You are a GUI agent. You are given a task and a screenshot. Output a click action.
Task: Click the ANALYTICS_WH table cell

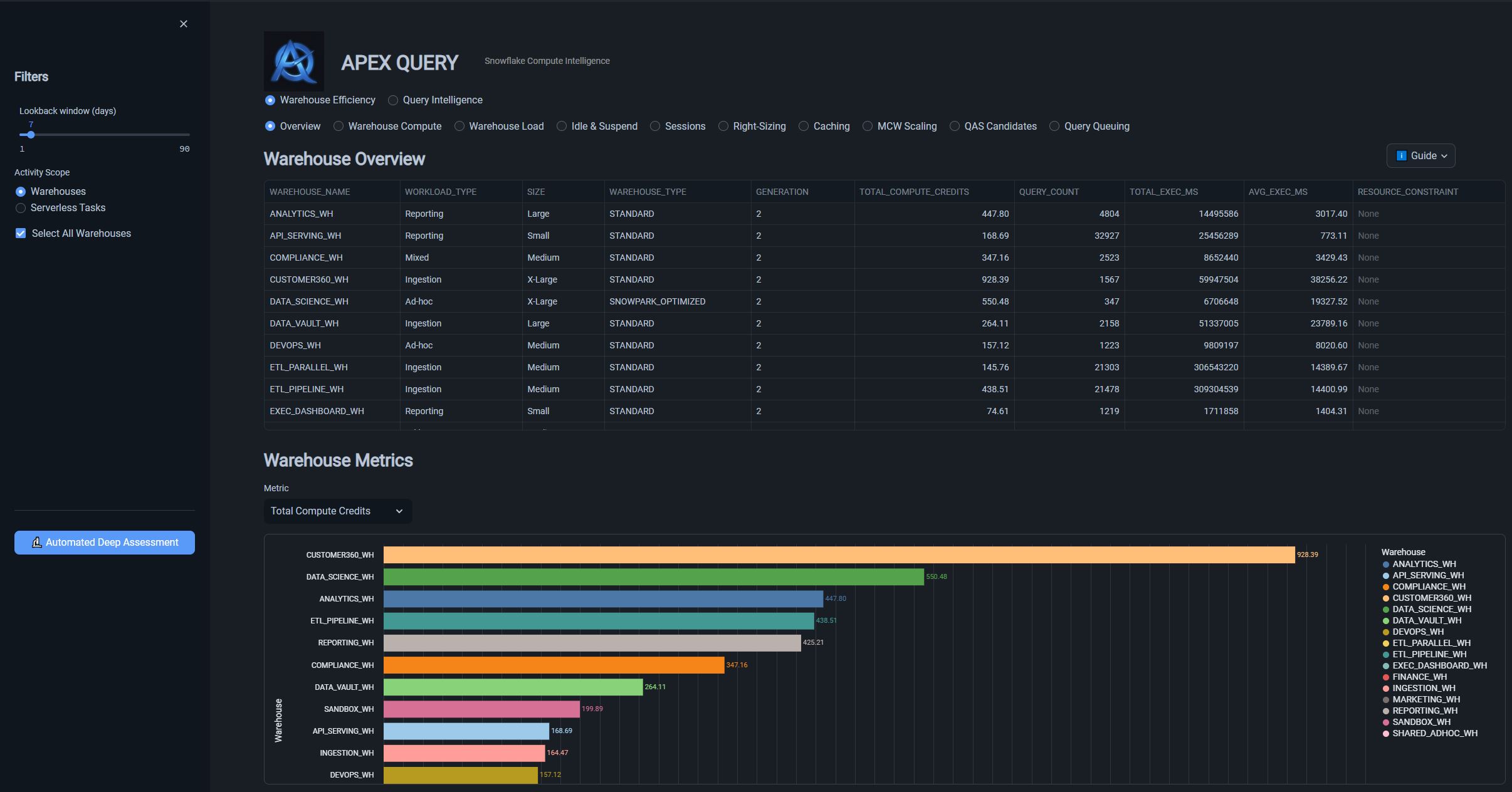332,214
